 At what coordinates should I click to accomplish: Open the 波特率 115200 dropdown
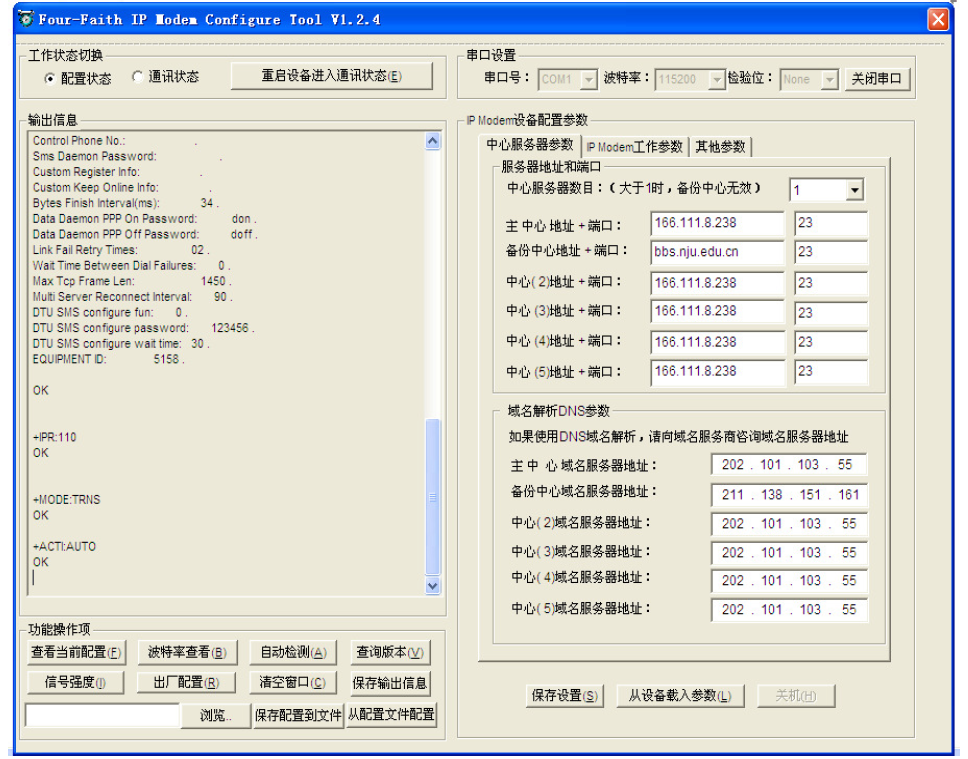pyautogui.click(x=716, y=79)
